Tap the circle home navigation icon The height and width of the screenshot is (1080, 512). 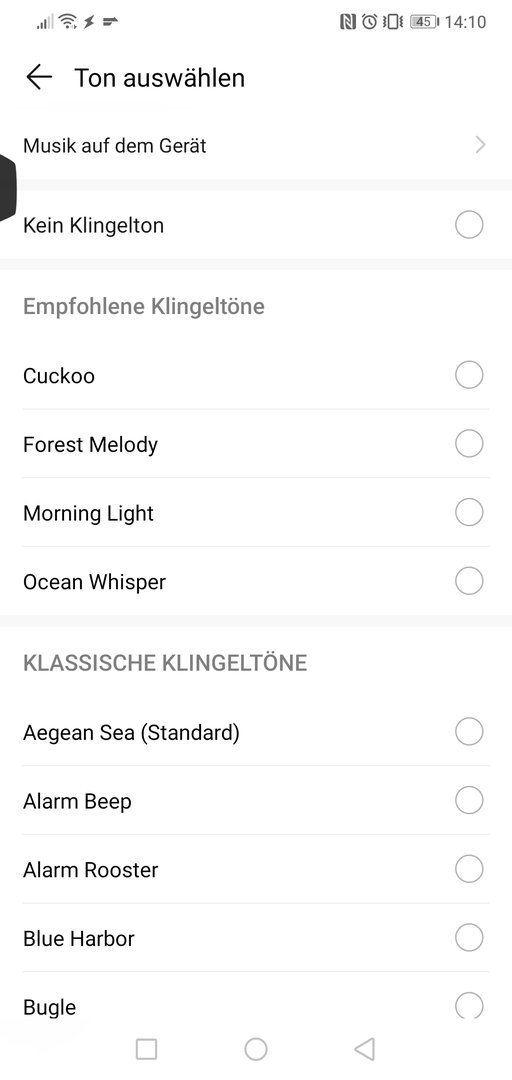click(256, 1049)
